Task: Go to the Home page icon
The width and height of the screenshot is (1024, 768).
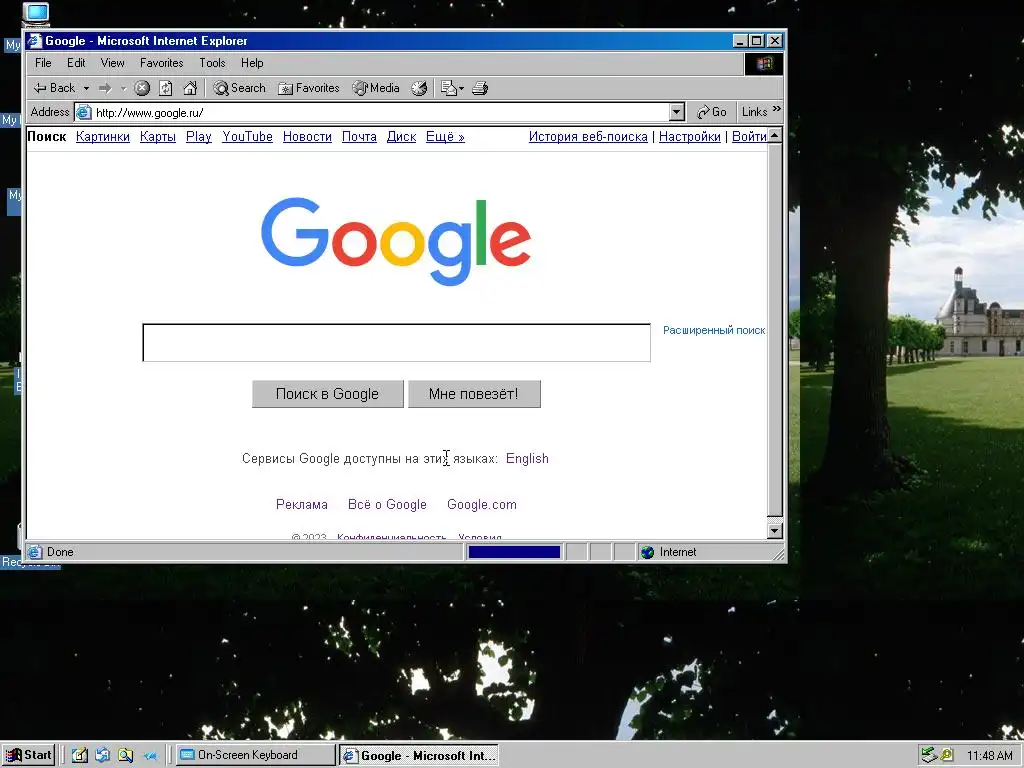Action: [190, 88]
